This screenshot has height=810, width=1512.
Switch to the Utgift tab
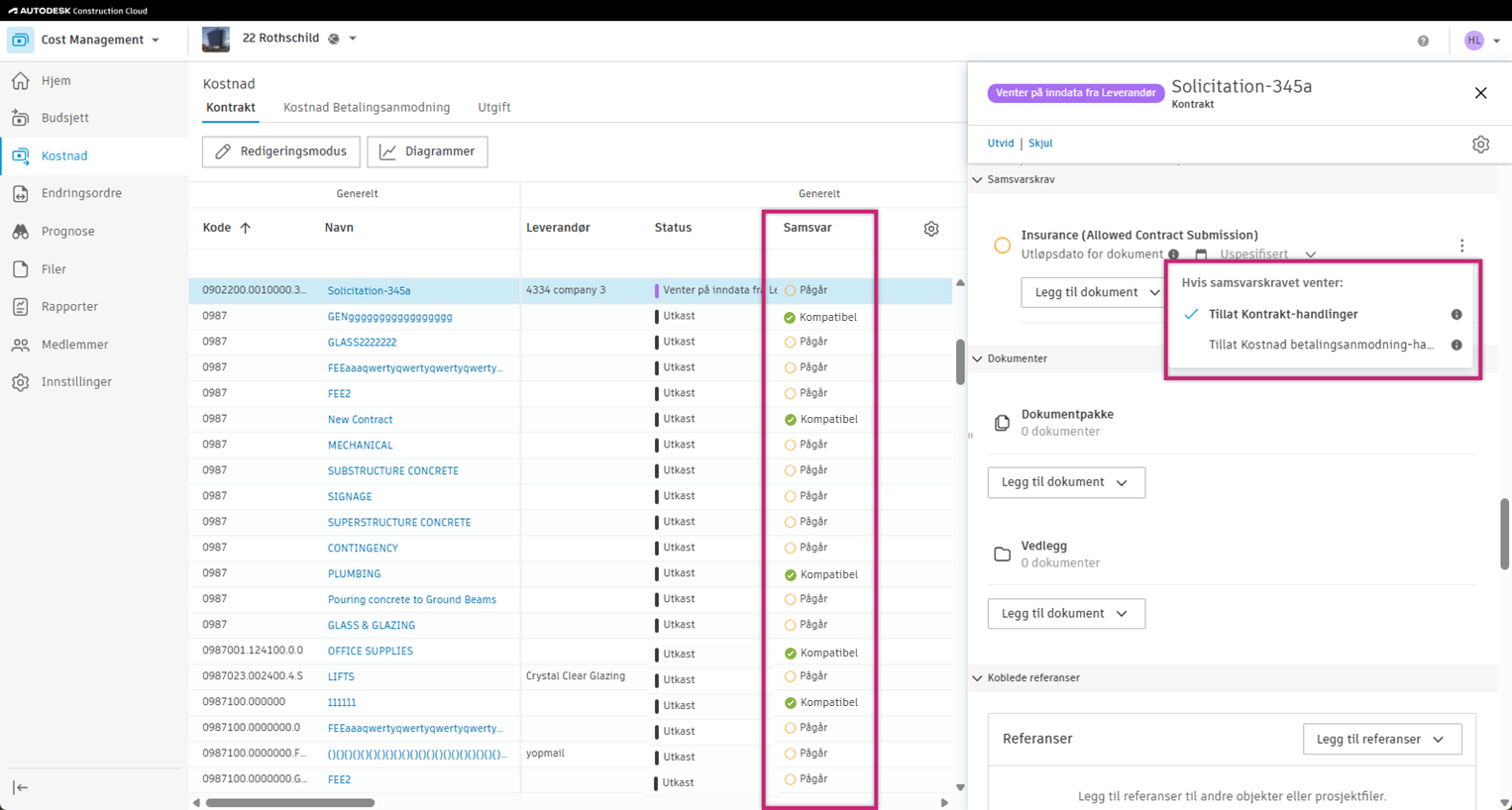[494, 108]
